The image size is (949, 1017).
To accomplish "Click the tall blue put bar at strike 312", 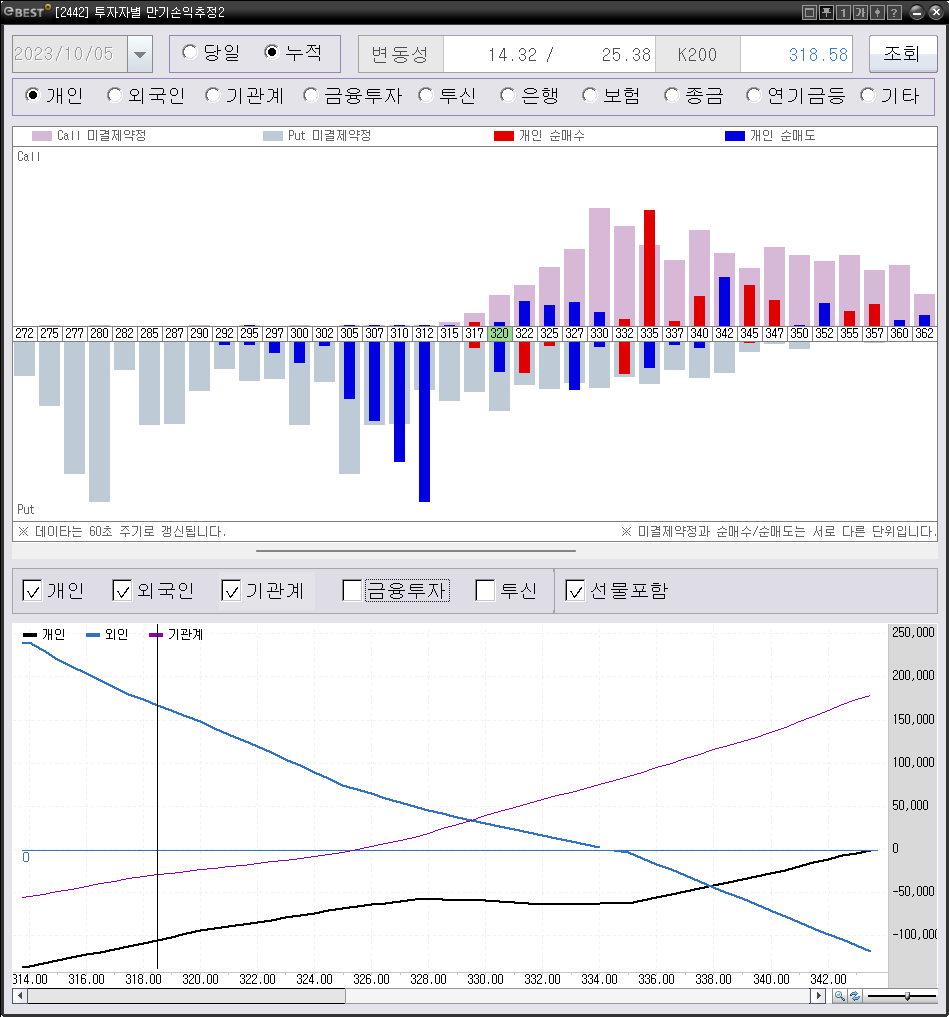I will [424, 422].
